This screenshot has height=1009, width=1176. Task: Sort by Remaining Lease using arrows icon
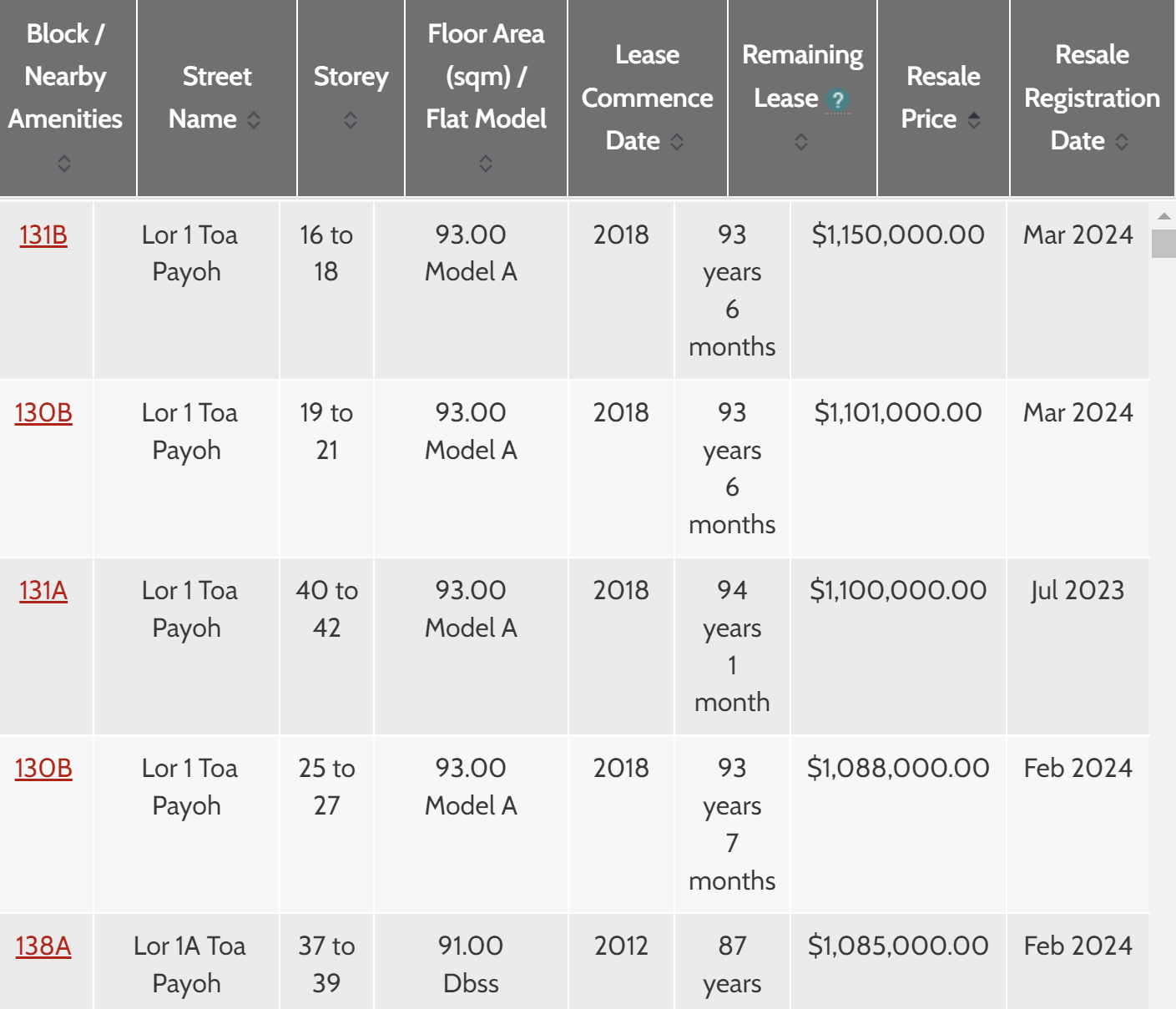(801, 142)
